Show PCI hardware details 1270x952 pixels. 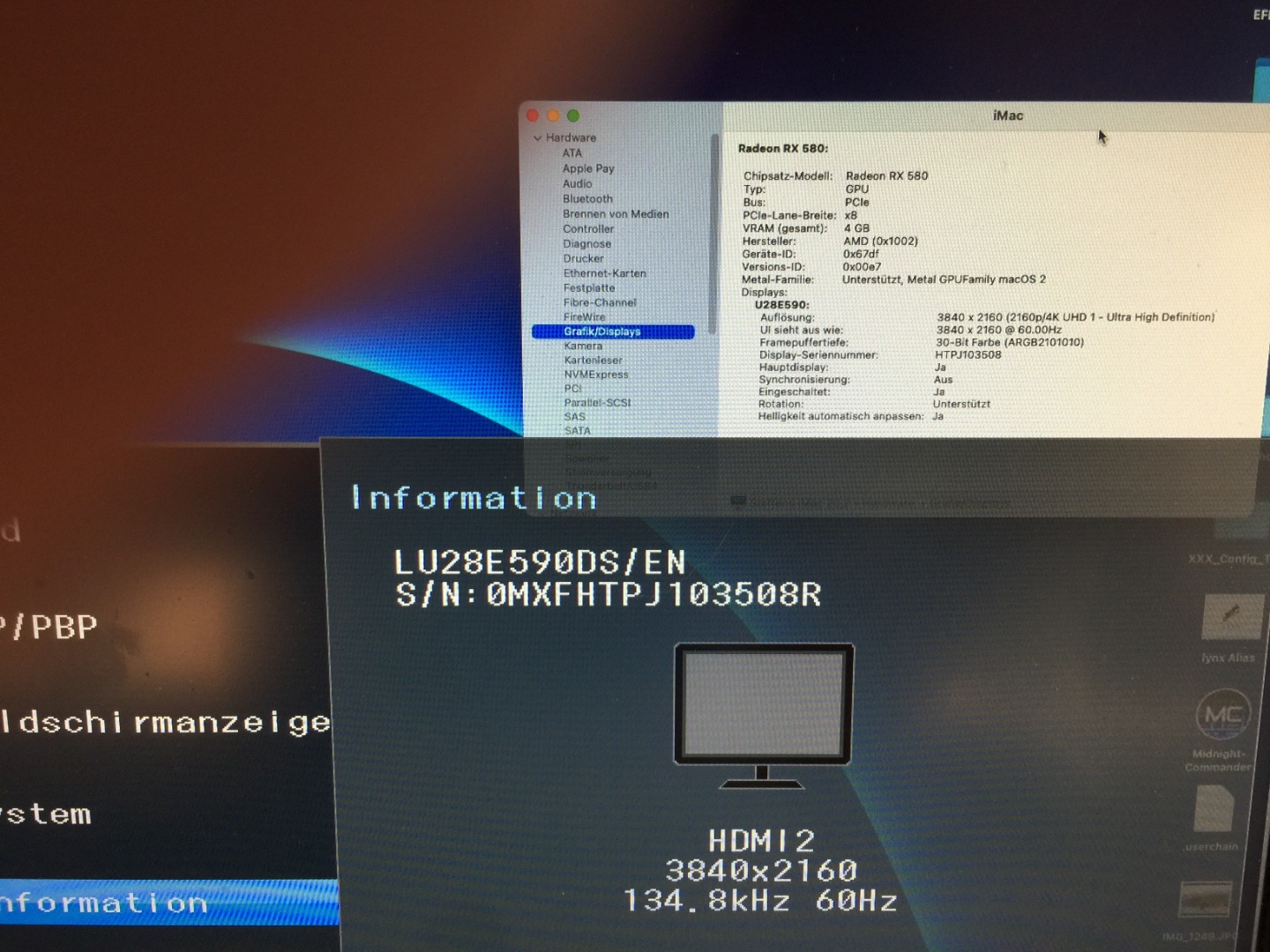[x=573, y=389]
